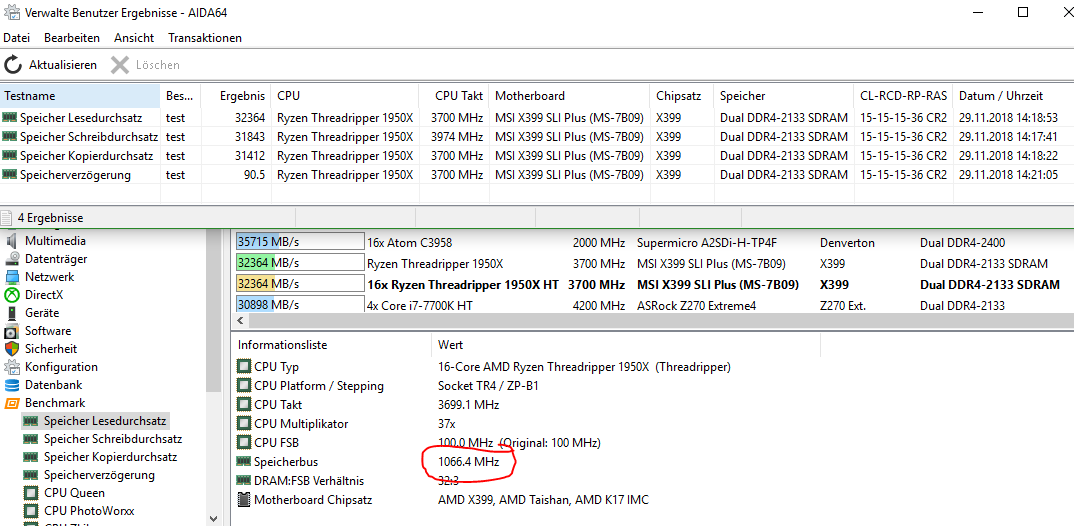Click the Aktualisieren refresh icon
1074x526 pixels.
[13, 65]
